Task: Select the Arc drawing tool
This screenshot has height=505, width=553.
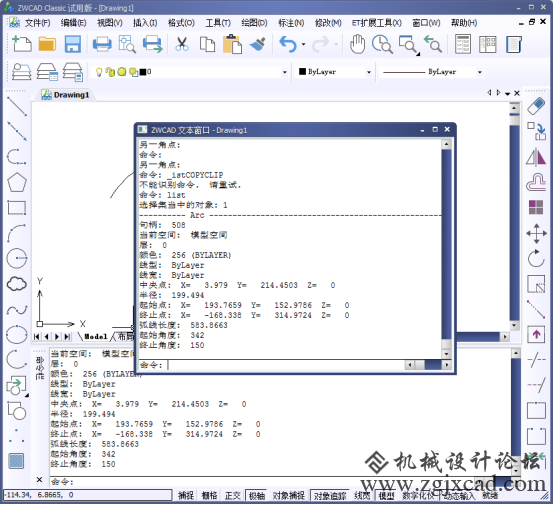Action: (x=17, y=233)
